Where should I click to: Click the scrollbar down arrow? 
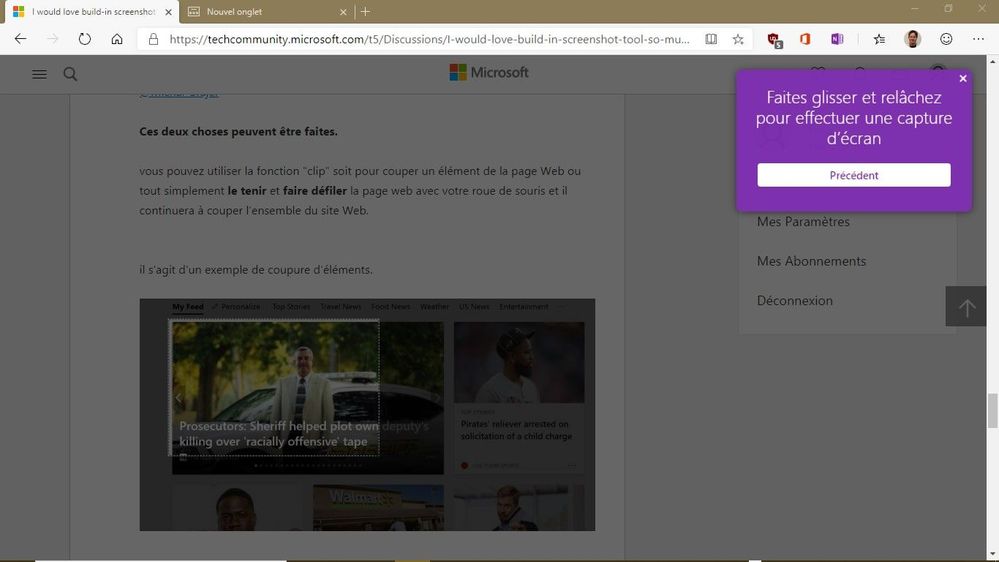[x=993, y=554]
